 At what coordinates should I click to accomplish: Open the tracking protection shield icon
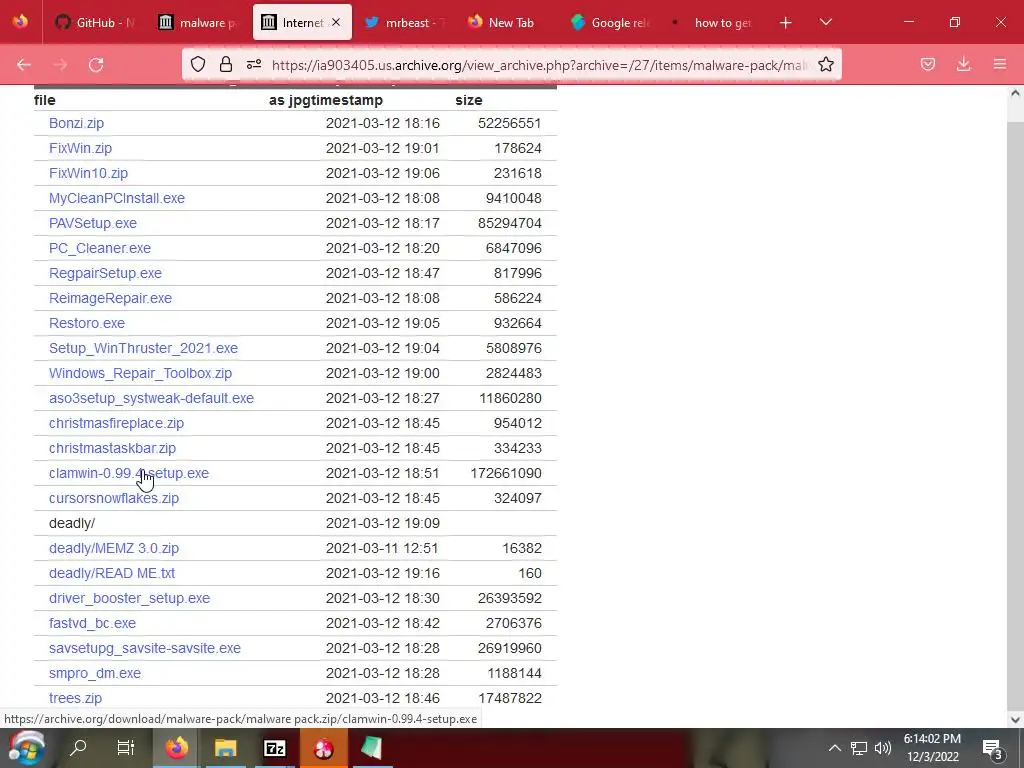198,64
